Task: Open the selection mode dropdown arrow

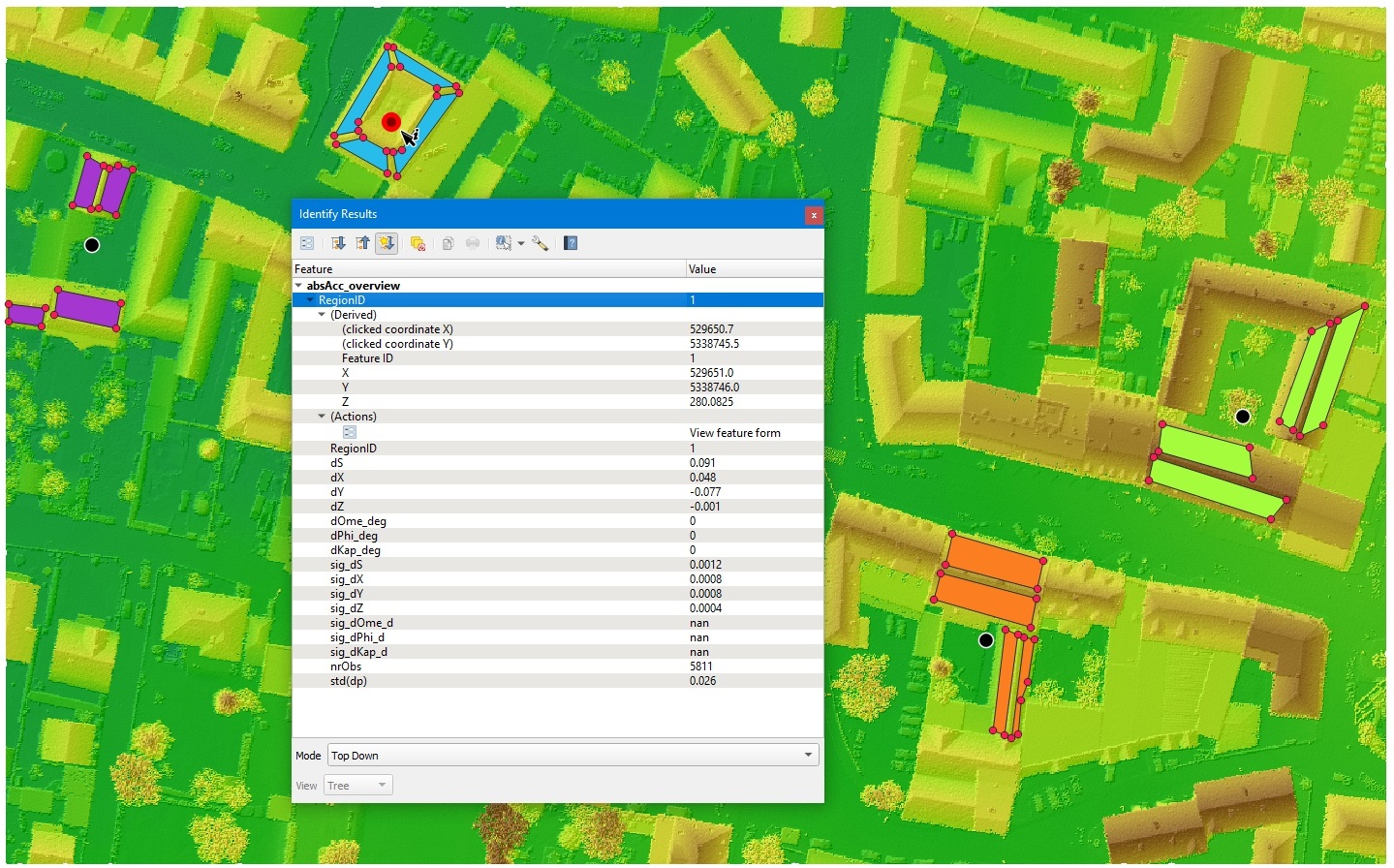Action: click(521, 243)
